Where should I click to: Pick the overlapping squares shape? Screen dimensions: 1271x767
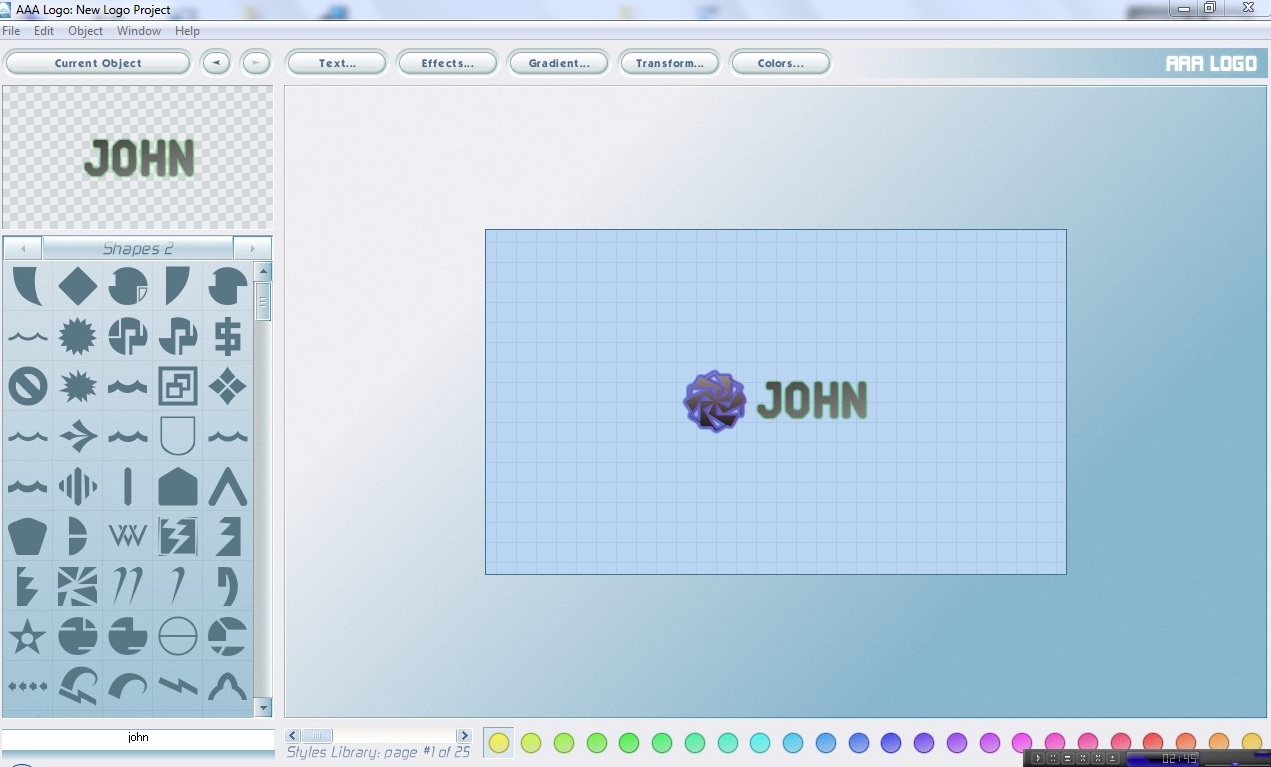178,386
